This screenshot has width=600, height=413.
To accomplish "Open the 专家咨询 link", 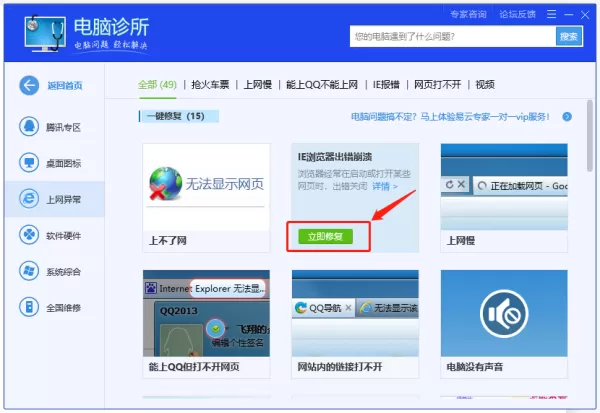I will click(x=468, y=15).
